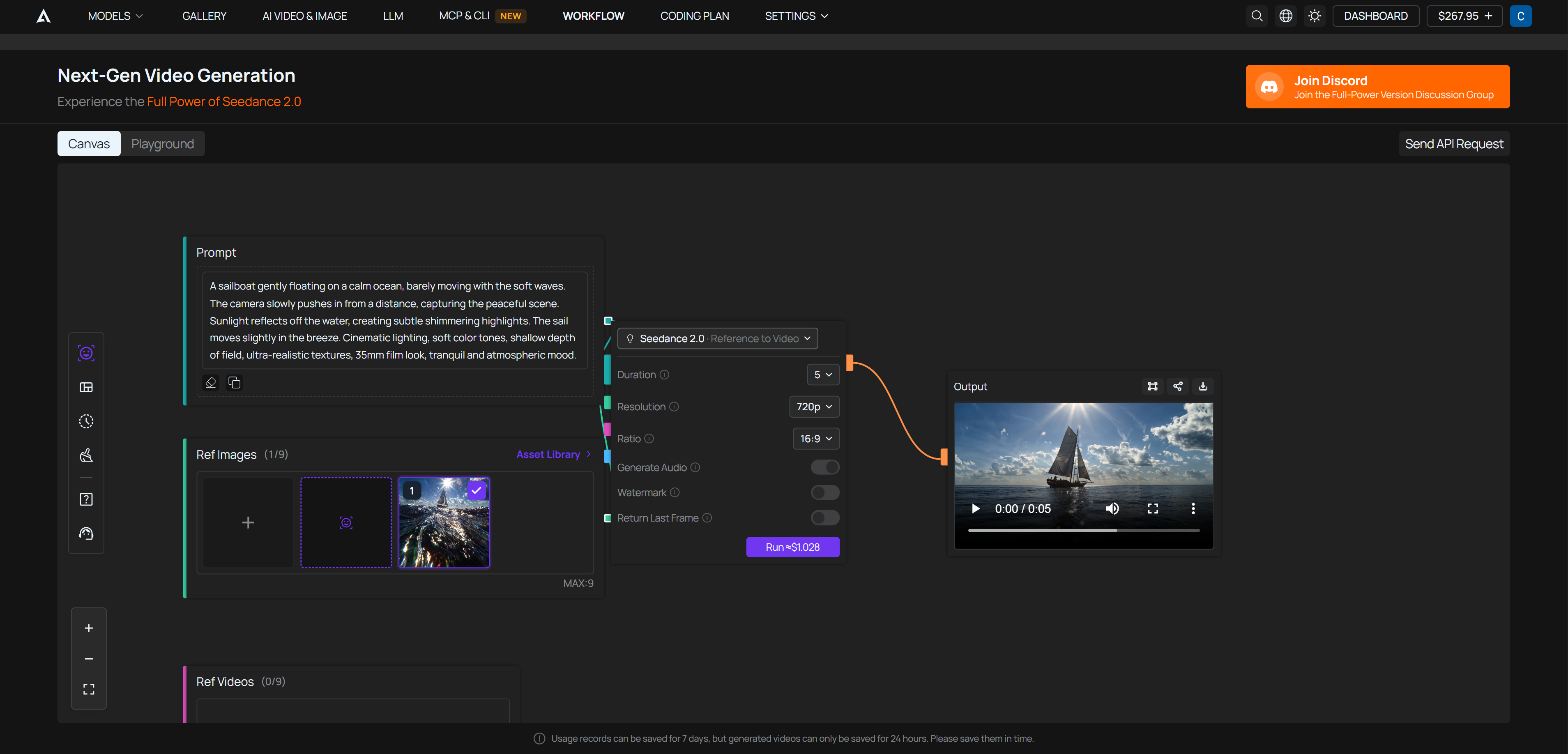1568x754 pixels.
Task: Download the output video
Action: click(x=1203, y=386)
